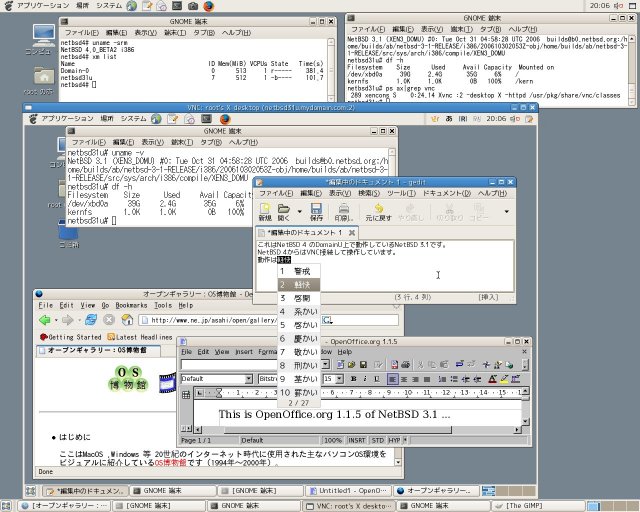640x512 pixels.
Task: Toggle HYP hyperlink mode in OpenOffice
Action: [394, 440]
